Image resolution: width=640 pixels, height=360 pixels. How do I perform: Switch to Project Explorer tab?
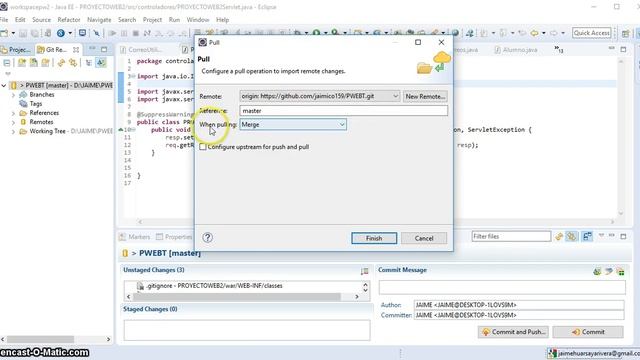[16, 50]
